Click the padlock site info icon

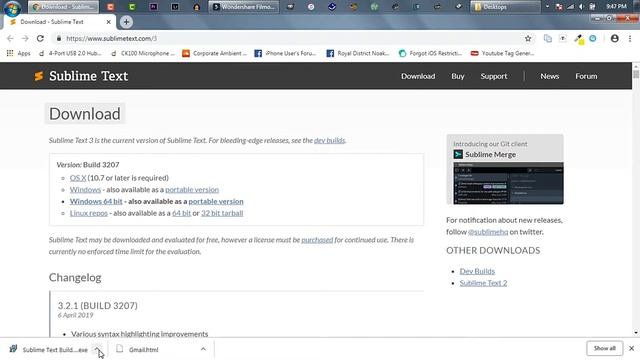59,38
